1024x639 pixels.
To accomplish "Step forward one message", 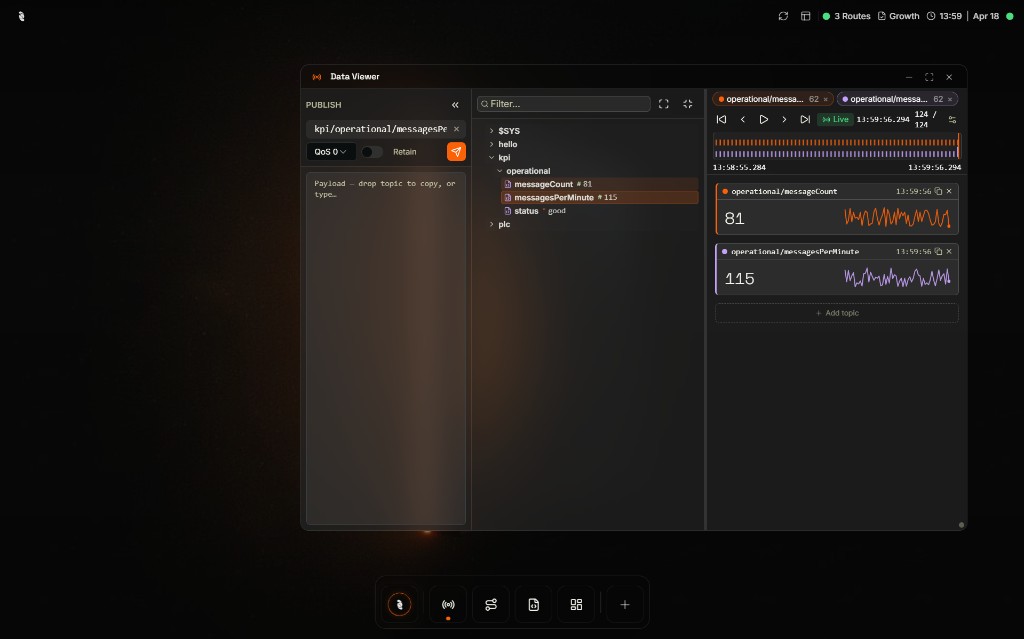I will 784,120.
